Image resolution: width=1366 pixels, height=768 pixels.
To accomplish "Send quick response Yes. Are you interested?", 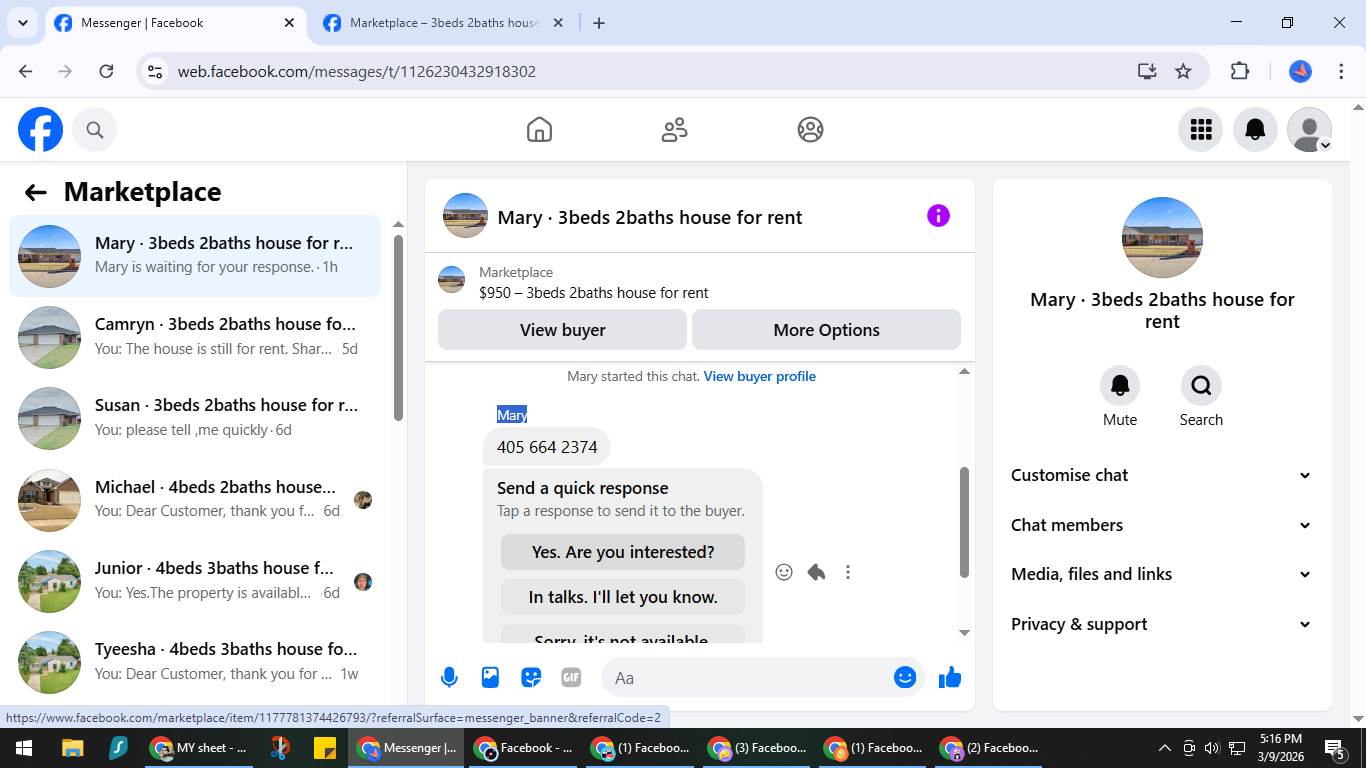I will pos(623,552).
